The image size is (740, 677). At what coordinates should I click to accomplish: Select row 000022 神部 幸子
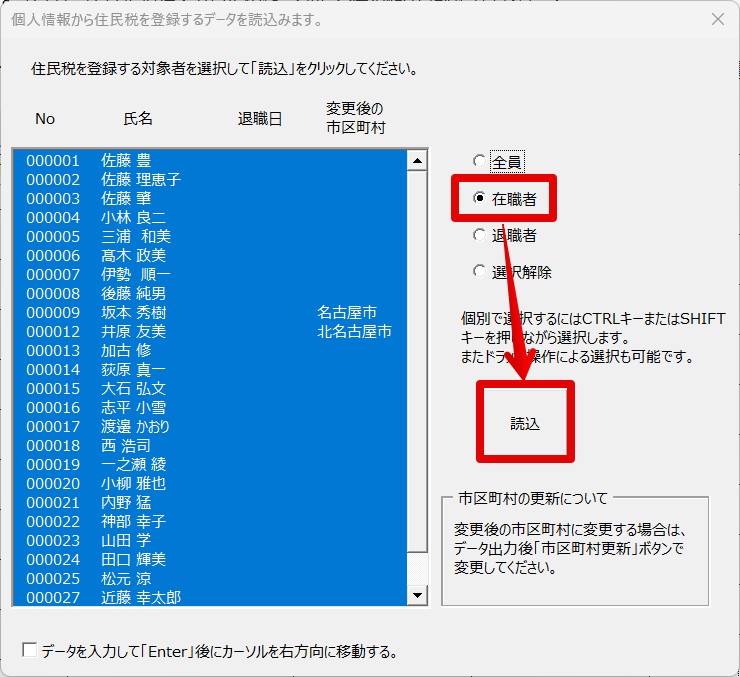(x=210, y=521)
